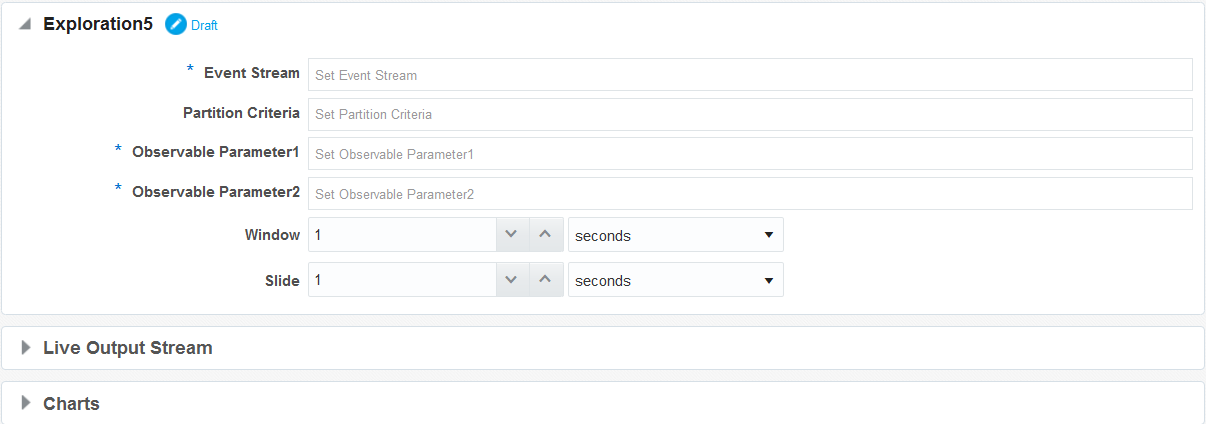1206x424 pixels.
Task: Increase the Slide value with up arrow
Action: [x=544, y=280]
